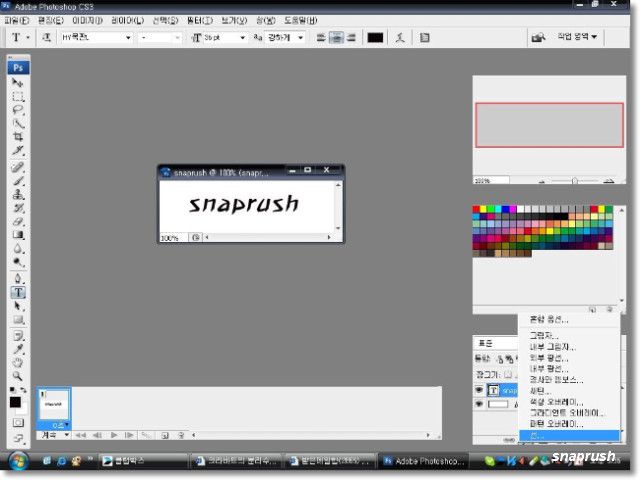Delete the selected animation frame
The height and width of the screenshot is (480, 640).
click(181, 435)
